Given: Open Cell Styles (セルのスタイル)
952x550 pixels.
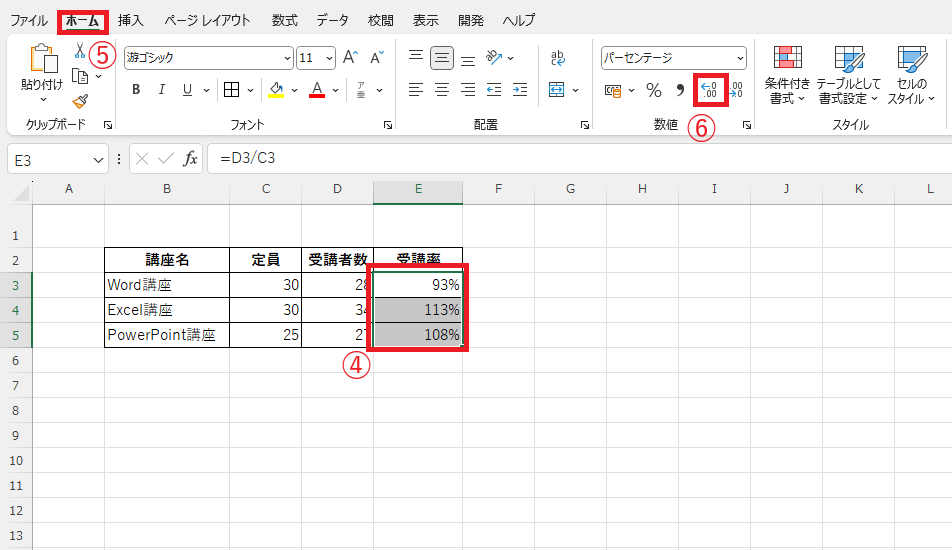Looking at the screenshot, I should pos(911,75).
